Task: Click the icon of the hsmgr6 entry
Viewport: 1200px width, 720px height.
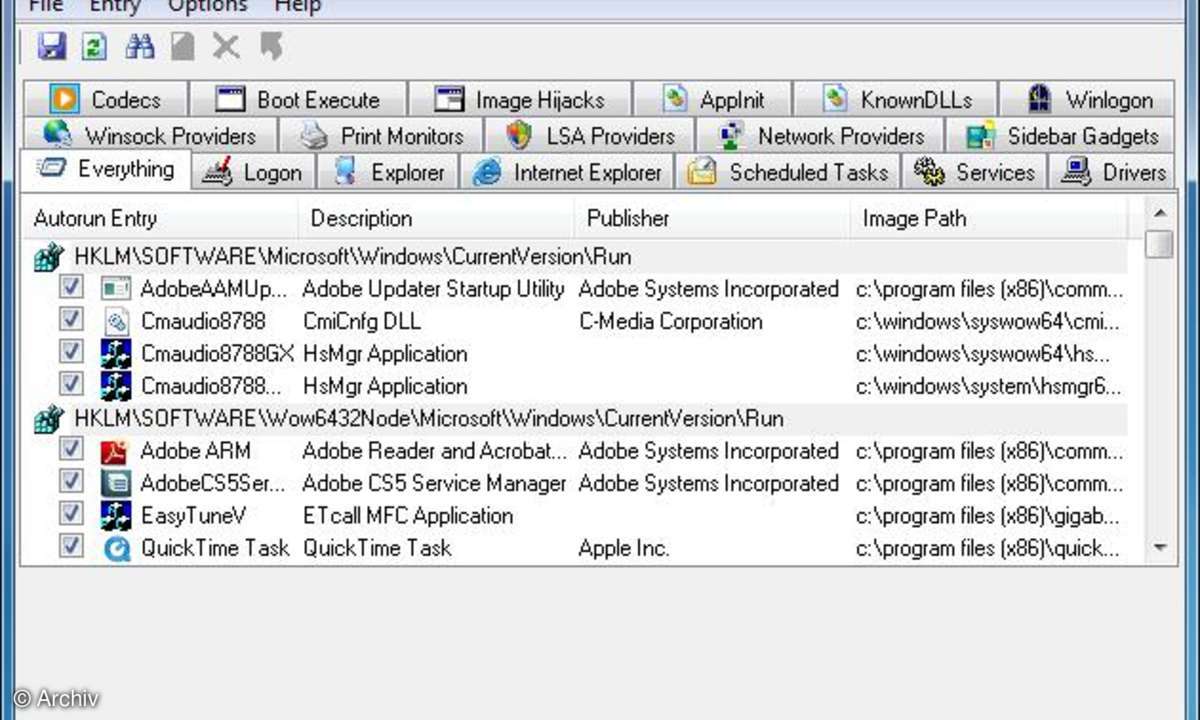Action: [116, 386]
